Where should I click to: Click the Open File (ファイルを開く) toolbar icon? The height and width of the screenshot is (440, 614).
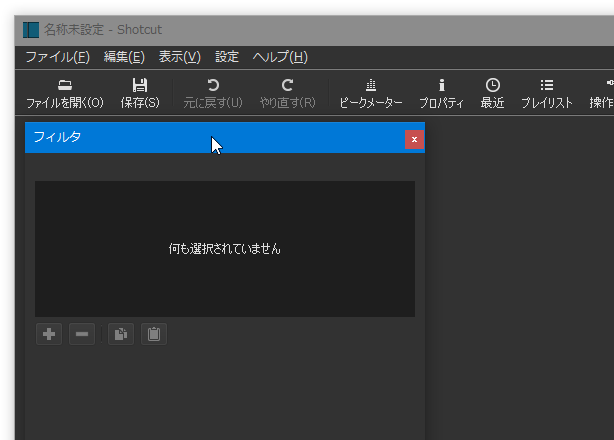[65, 85]
